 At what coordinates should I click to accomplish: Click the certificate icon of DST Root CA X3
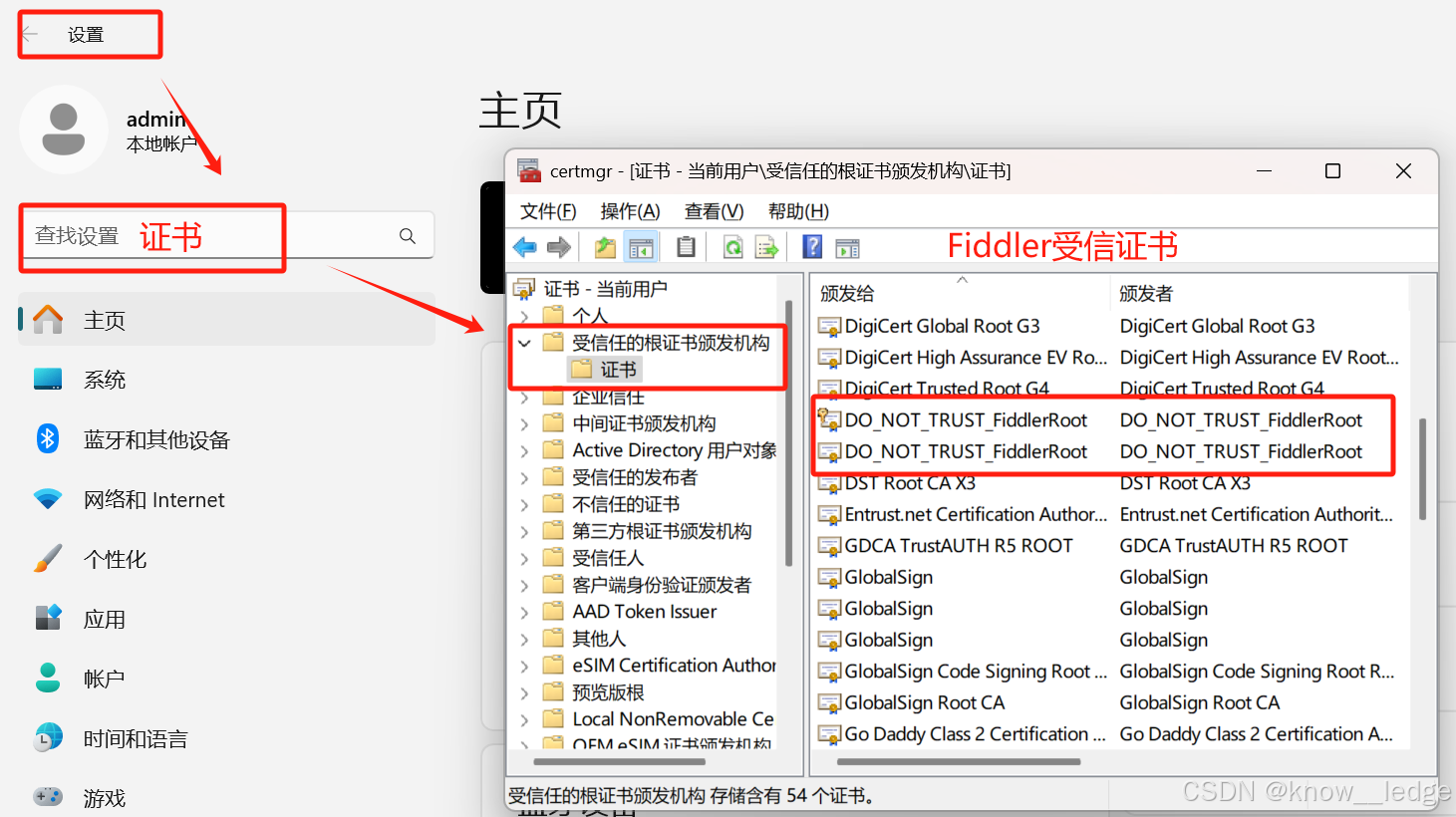coord(829,484)
